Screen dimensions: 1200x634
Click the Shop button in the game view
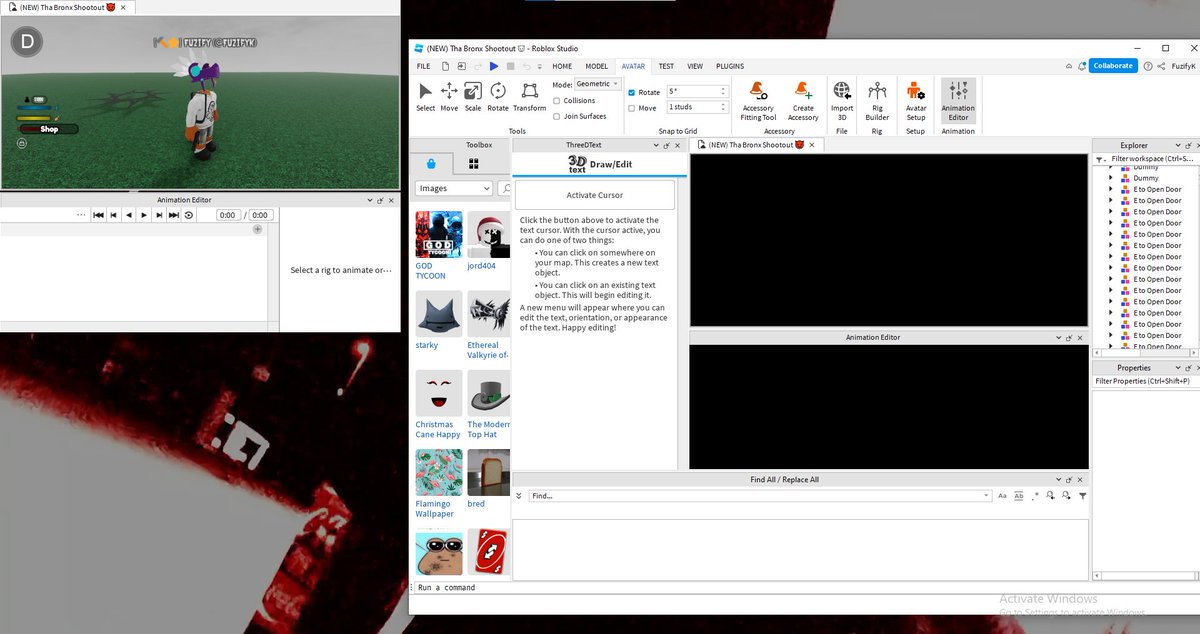pos(49,129)
